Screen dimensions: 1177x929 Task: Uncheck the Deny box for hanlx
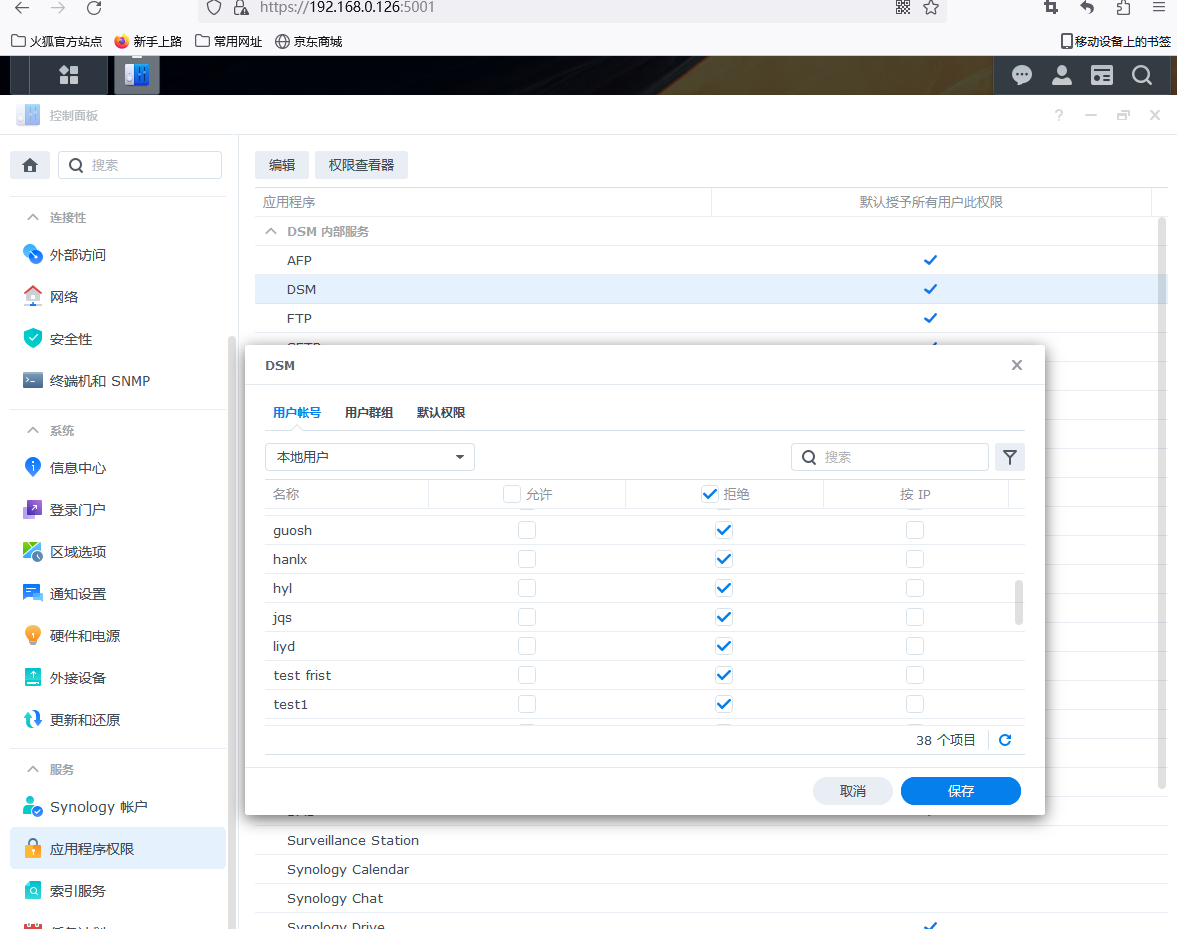[724, 559]
